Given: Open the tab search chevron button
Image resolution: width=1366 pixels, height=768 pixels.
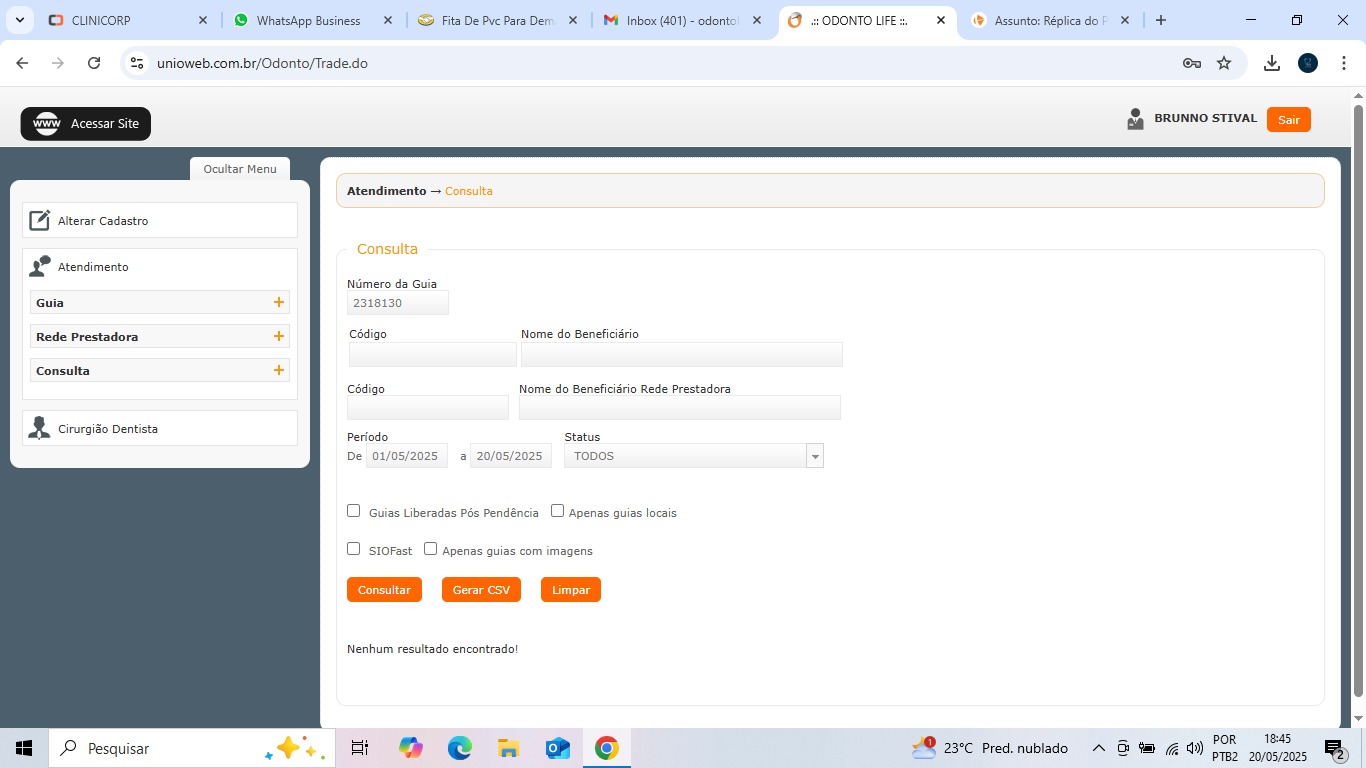Looking at the screenshot, I should (x=20, y=20).
